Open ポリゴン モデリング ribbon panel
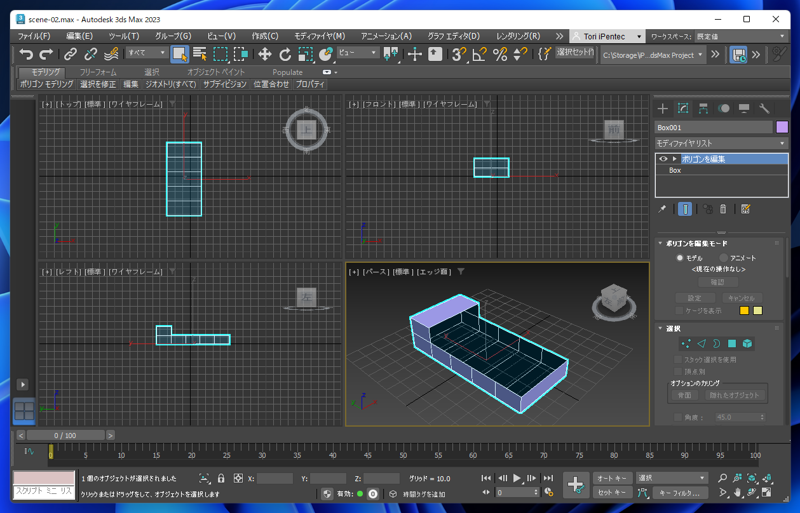Screen dimensions: 800x513 coord(46,84)
